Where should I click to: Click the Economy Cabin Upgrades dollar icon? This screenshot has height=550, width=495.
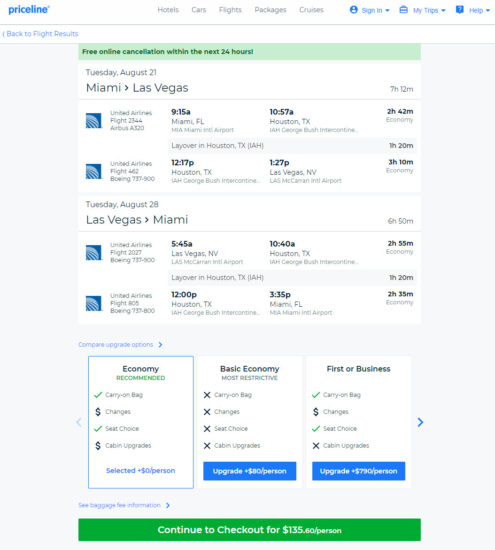[98, 445]
